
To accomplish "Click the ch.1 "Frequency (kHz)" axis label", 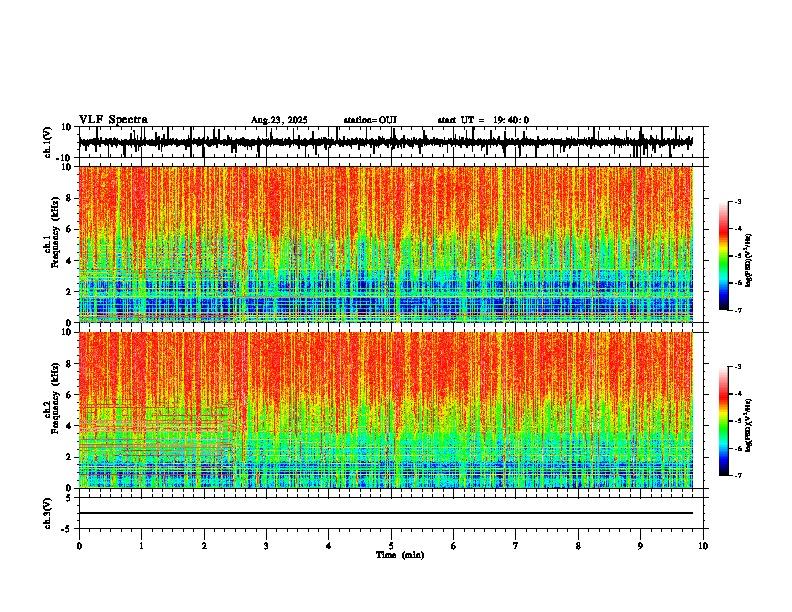I will click(x=55, y=233).
